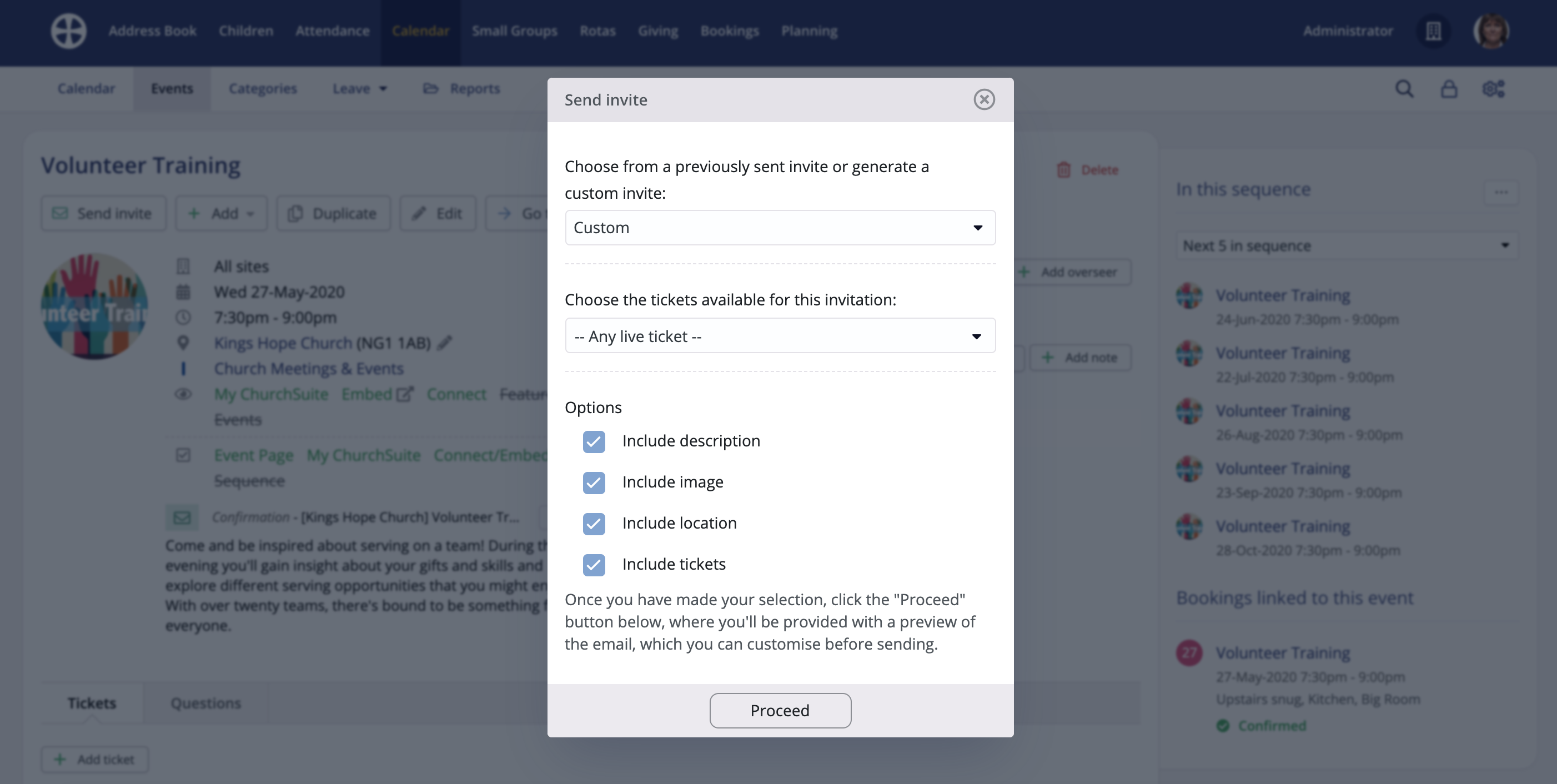Switch to the Questions tab
The image size is (1557, 784).
pyautogui.click(x=205, y=702)
